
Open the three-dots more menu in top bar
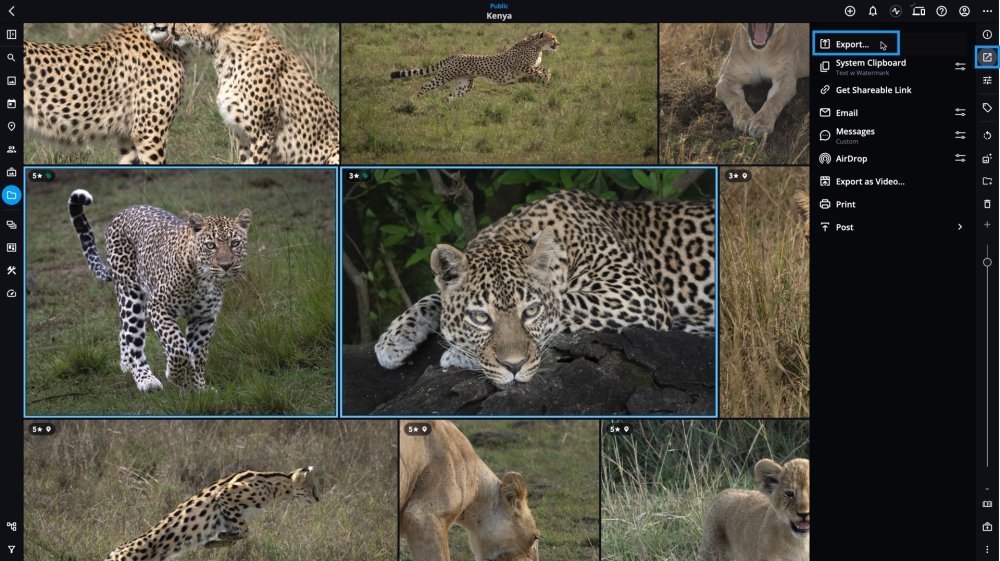(987, 11)
